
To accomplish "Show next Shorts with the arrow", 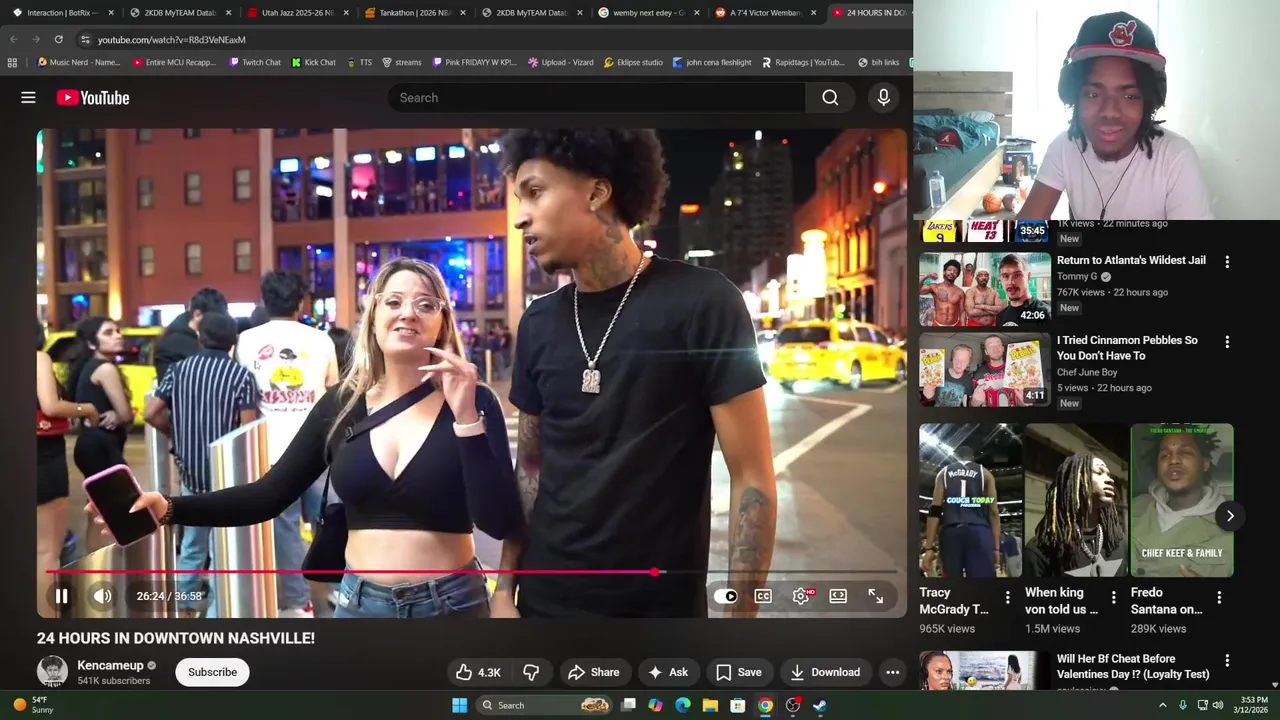I will [1230, 516].
